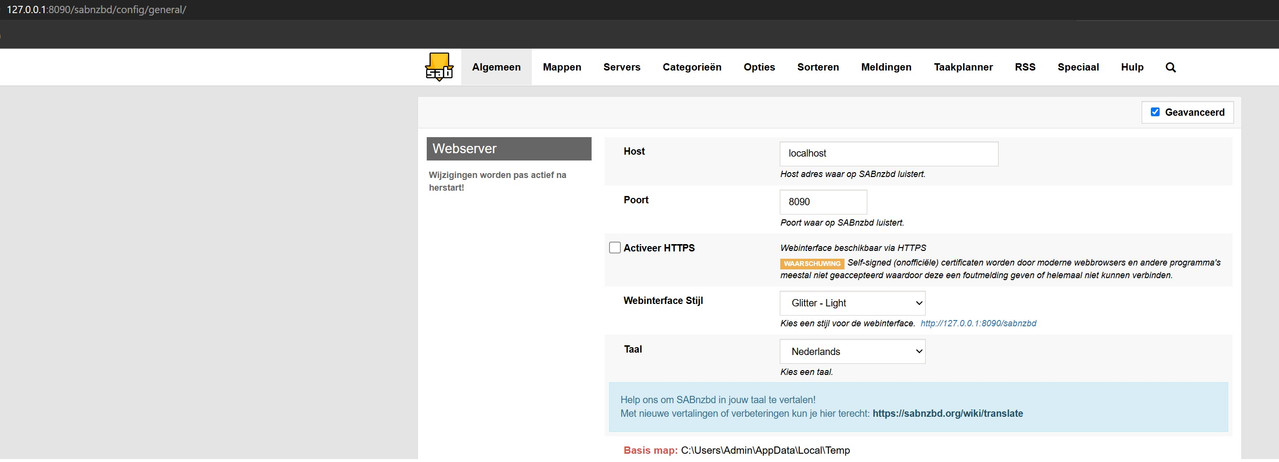Open the Taakplanner tab
Image resolution: width=1279 pixels, height=462 pixels.
[x=963, y=67]
